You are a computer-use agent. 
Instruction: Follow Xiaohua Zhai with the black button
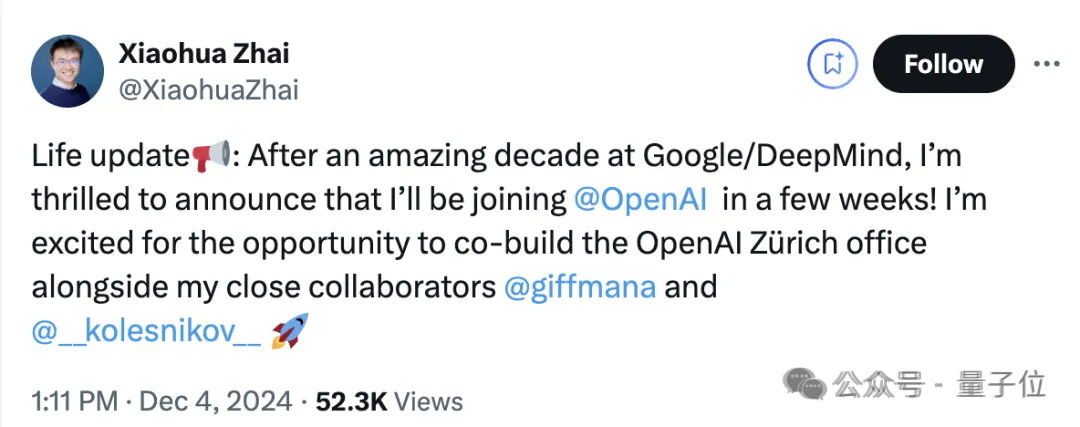(944, 64)
